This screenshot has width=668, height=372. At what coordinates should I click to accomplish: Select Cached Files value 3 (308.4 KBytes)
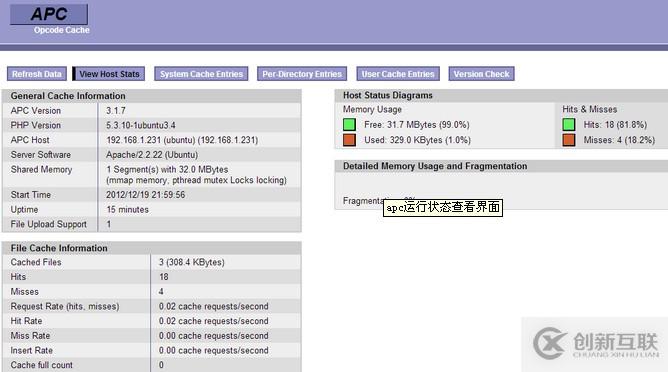(192, 262)
